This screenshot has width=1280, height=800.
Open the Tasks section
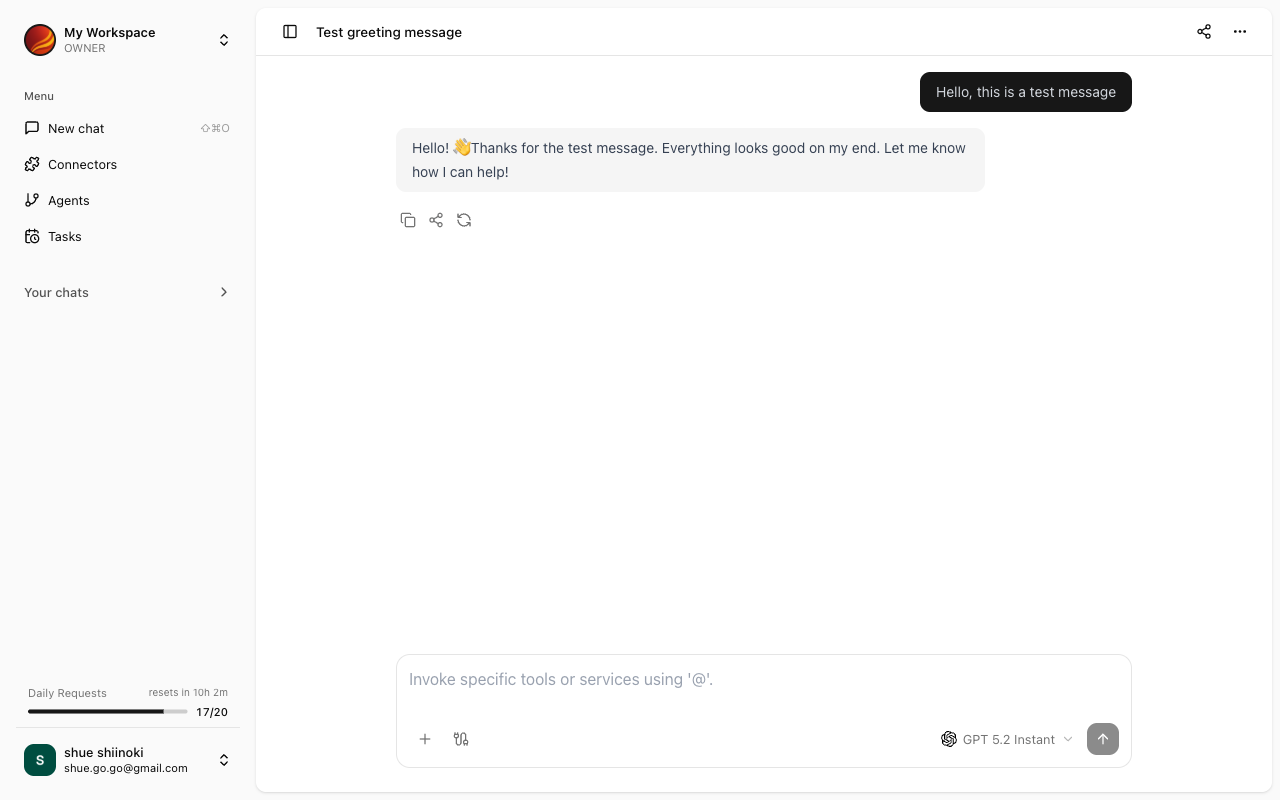[x=64, y=236]
